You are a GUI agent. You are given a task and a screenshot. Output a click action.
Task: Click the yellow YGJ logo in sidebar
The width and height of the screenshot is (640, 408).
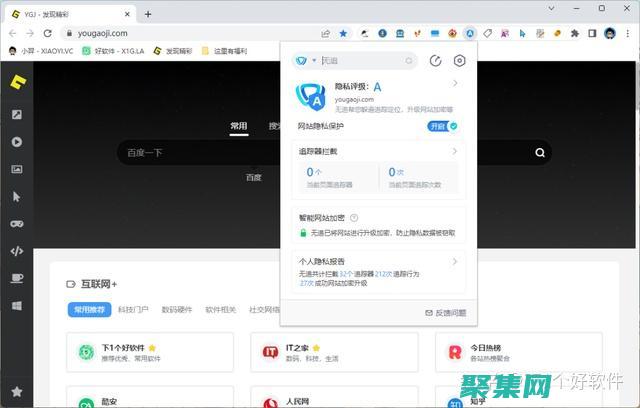pyautogui.click(x=18, y=82)
